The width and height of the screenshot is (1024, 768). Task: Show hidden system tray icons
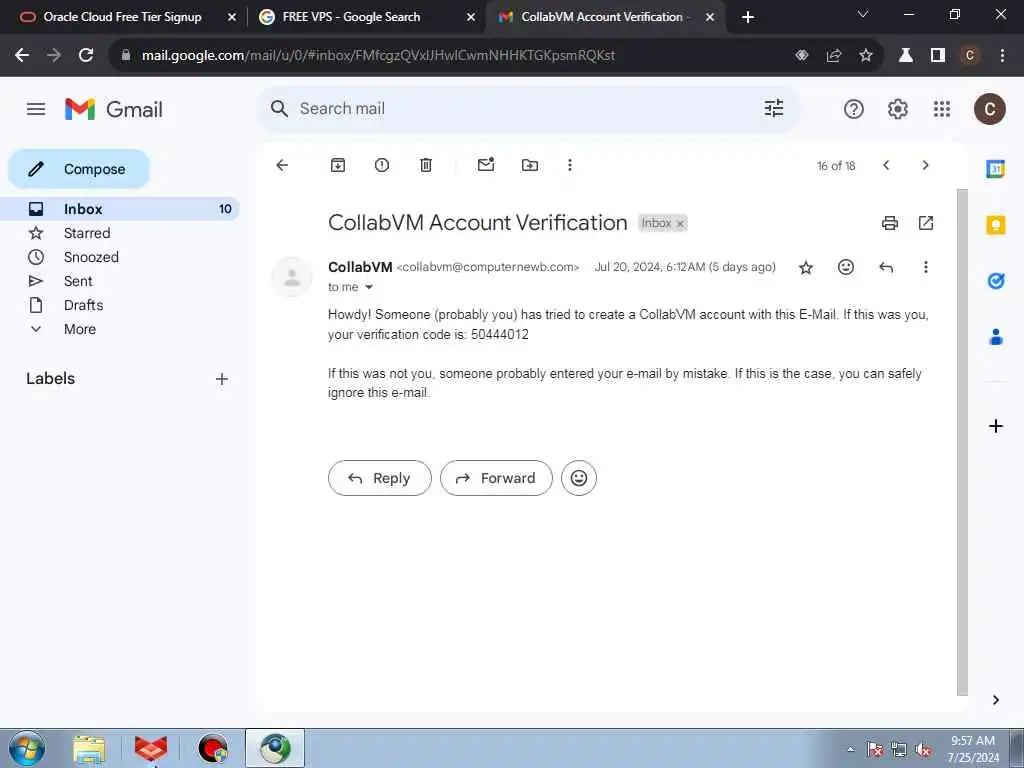(850, 750)
